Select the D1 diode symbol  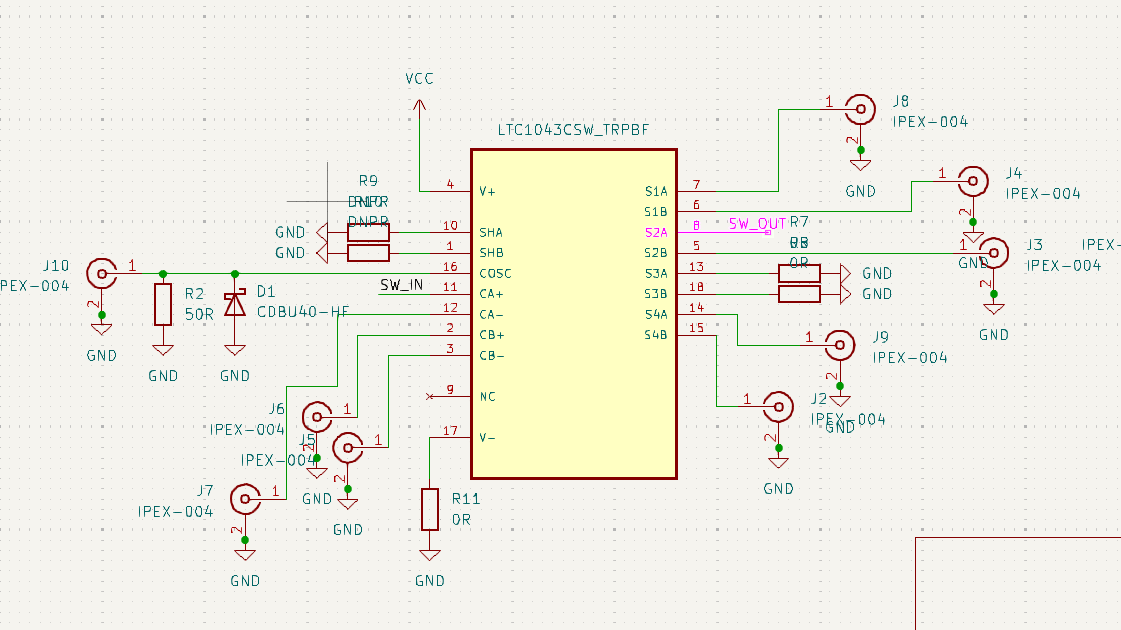click(x=235, y=304)
